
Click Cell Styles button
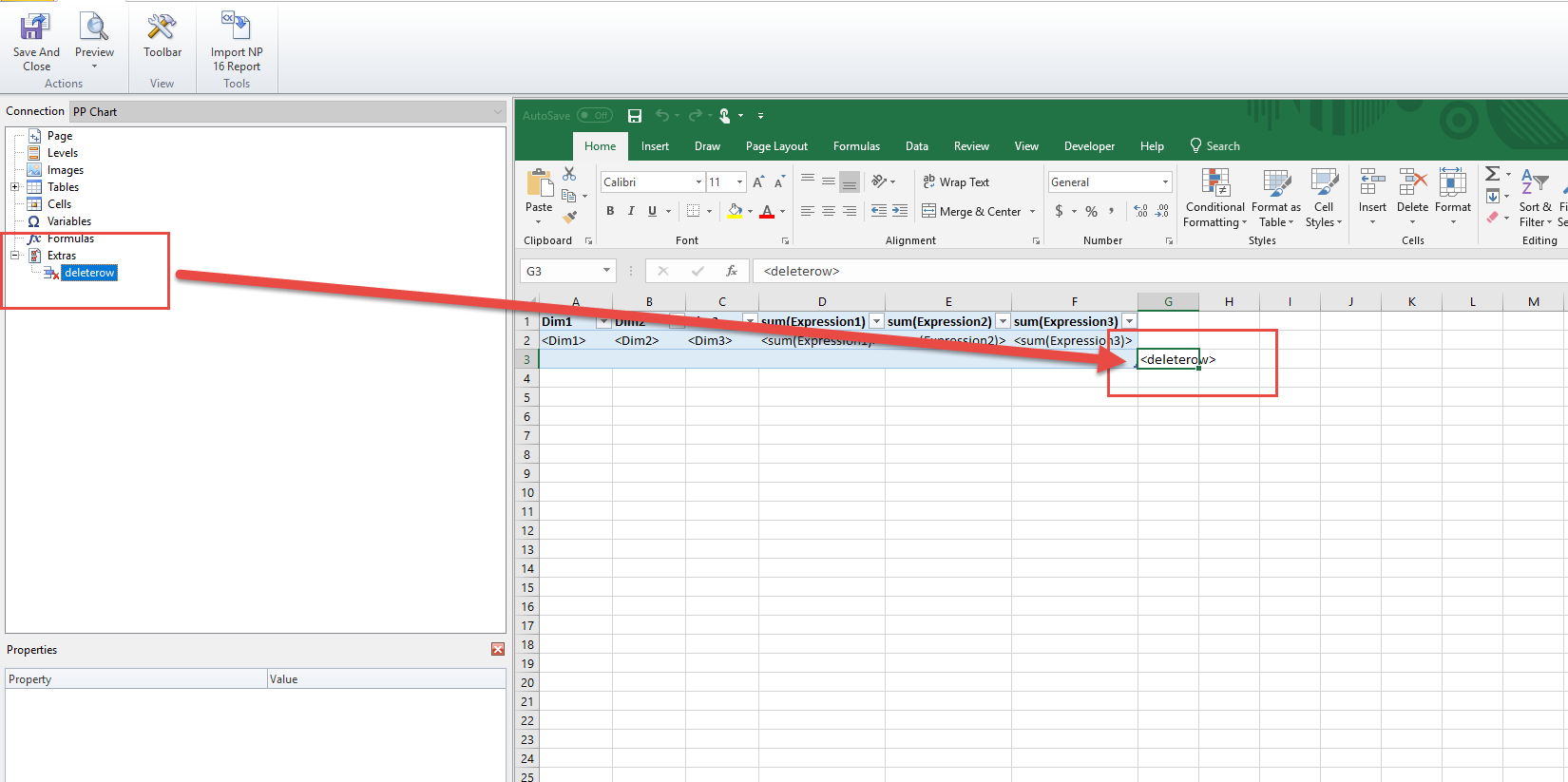pyautogui.click(x=1324, y=198)
